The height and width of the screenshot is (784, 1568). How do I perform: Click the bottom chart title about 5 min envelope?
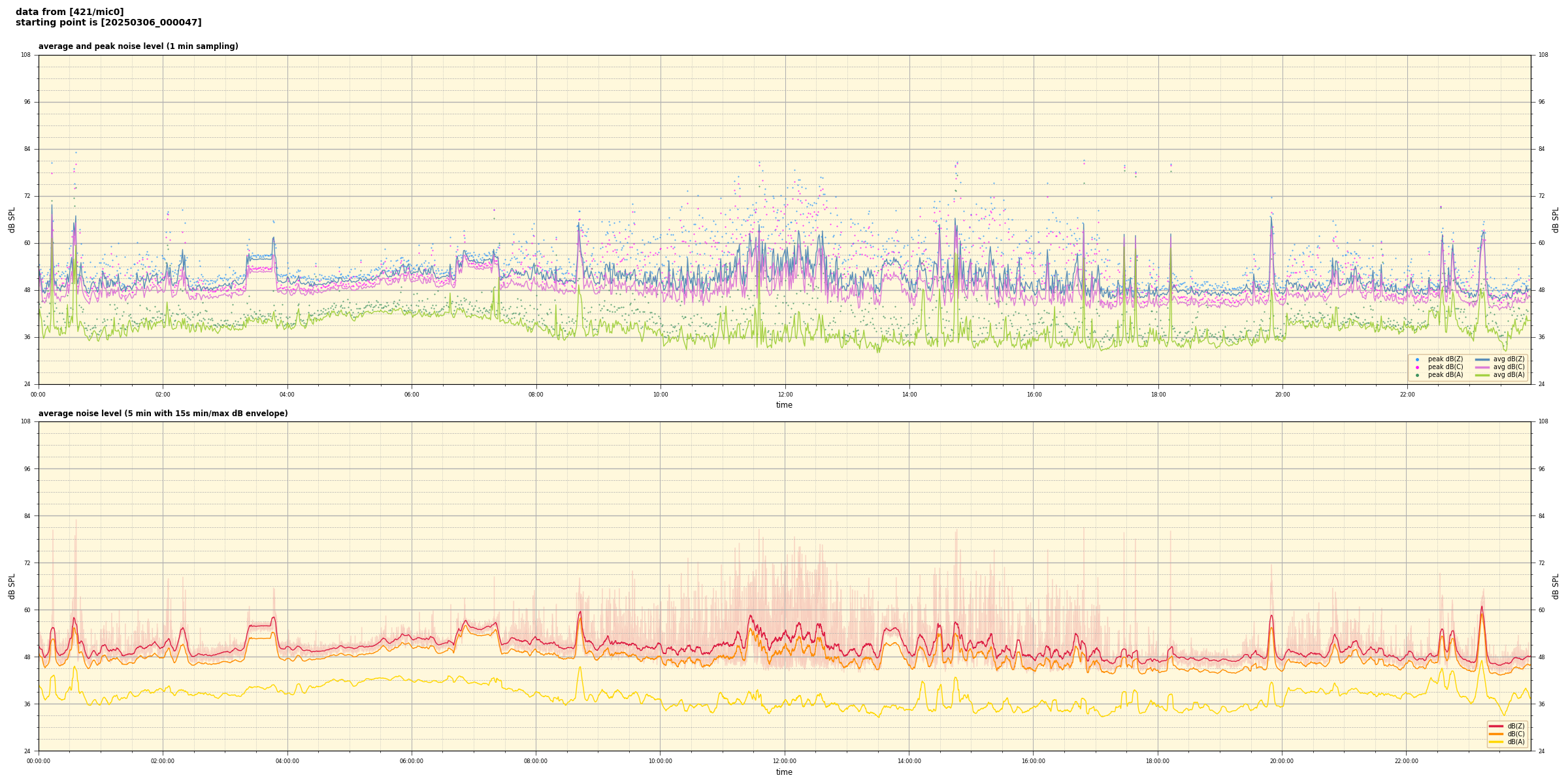tap(163, 414)
